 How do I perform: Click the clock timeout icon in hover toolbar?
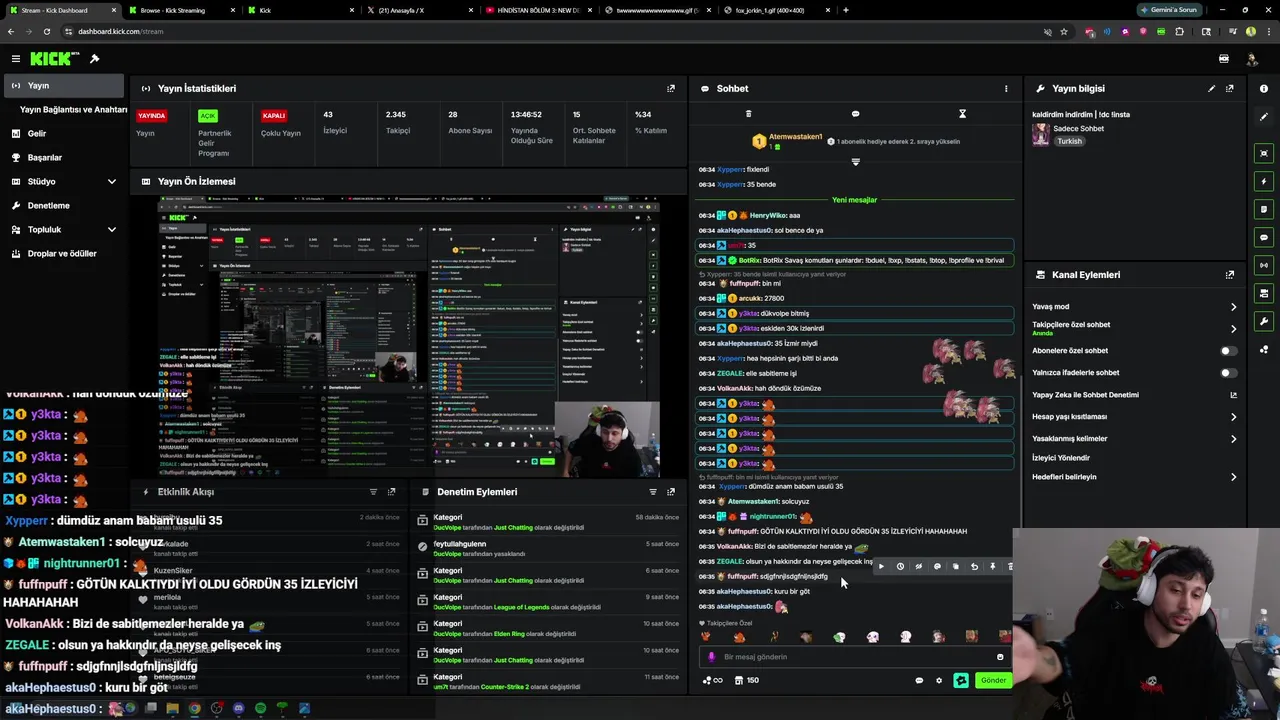[900, 567]
